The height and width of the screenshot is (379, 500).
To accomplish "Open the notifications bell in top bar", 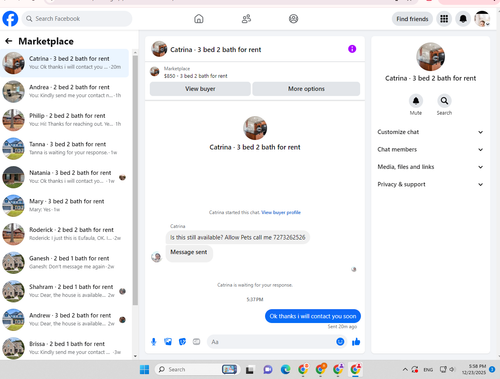I will click(463, 19).
